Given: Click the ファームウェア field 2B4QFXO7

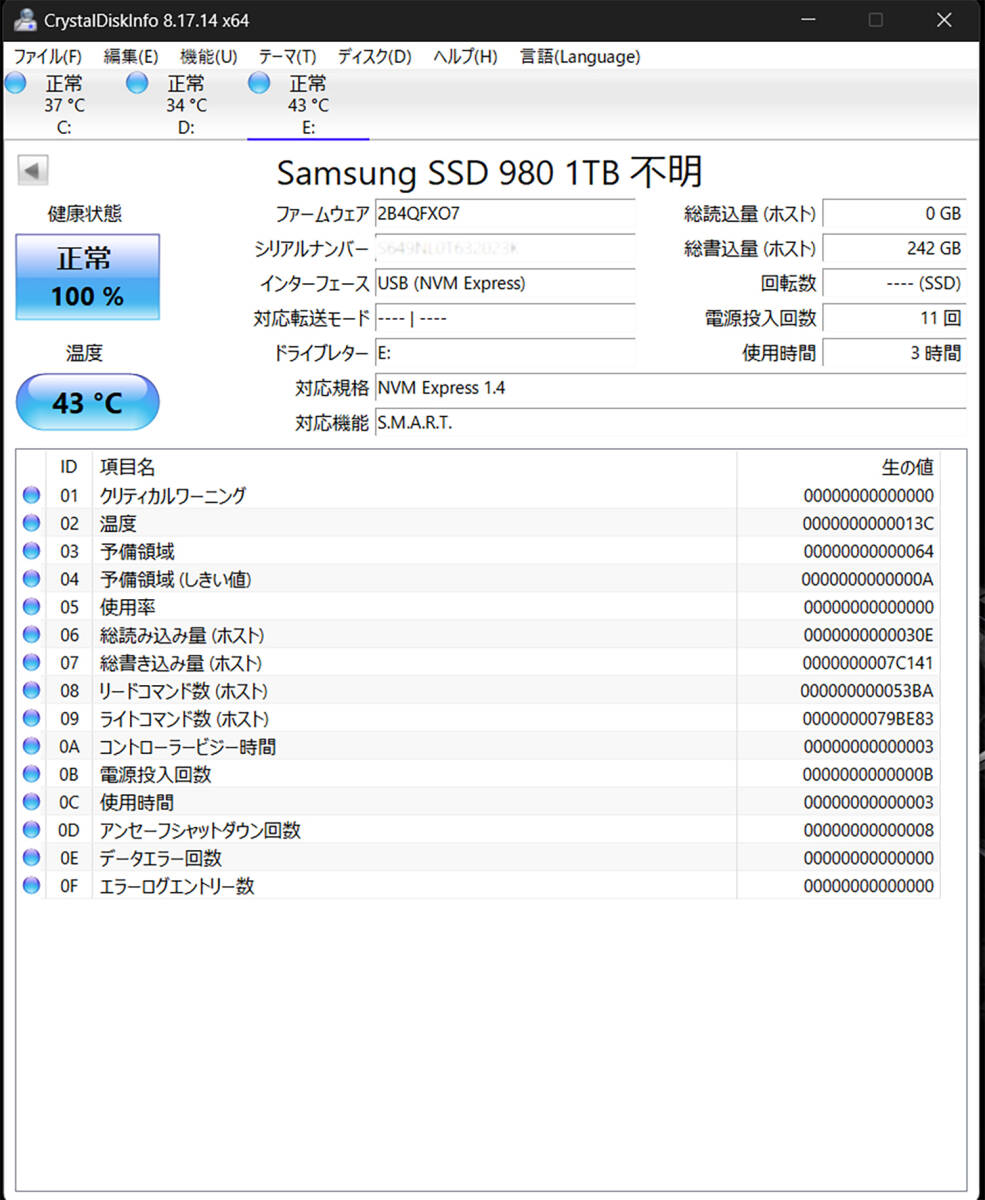Looking at the screenshot, I should (505, 213).
